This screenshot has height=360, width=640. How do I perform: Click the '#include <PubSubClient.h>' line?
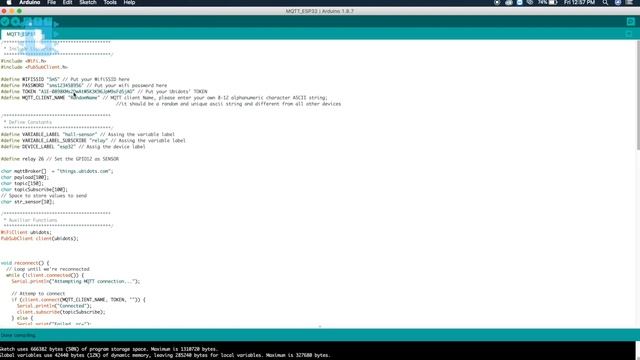[x=34, y=67]
